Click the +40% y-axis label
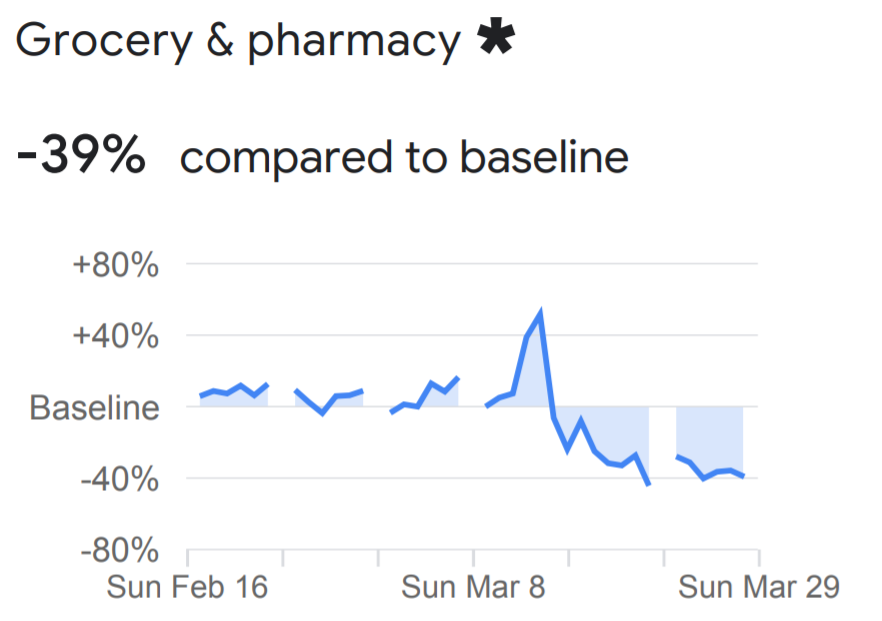The image size is (882, 621). tap(115, 337)
